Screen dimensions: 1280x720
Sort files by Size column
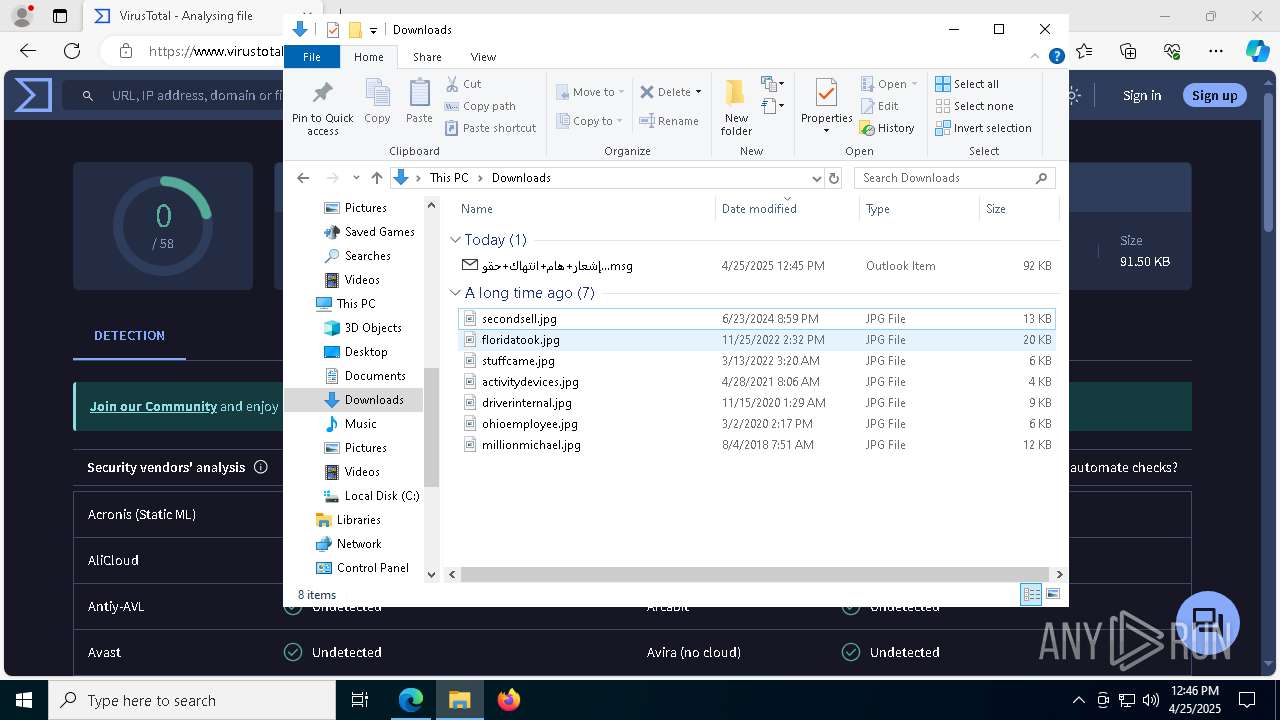pyautogui.click(x=1018, y=209)
